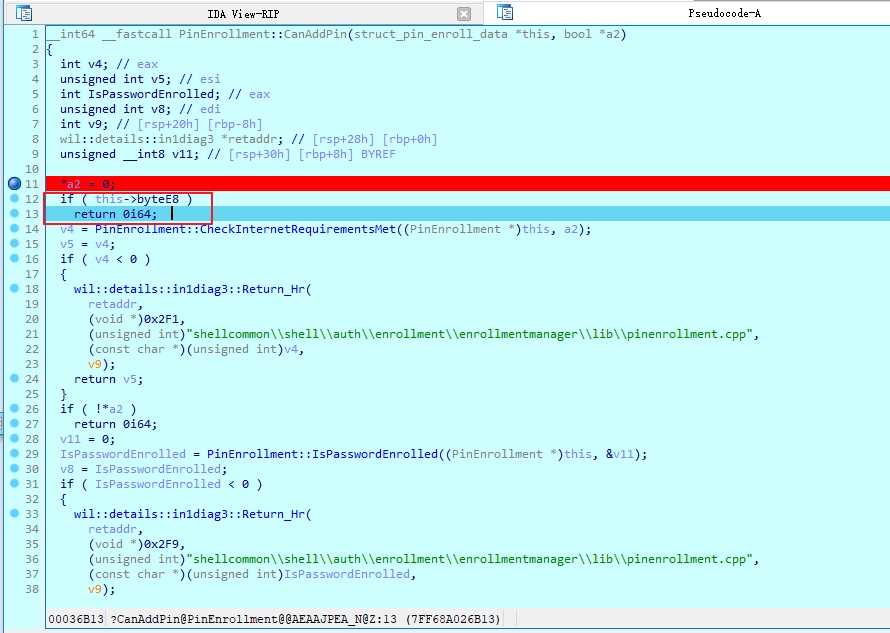Toggle breakpoint dot at line 30

14,468
